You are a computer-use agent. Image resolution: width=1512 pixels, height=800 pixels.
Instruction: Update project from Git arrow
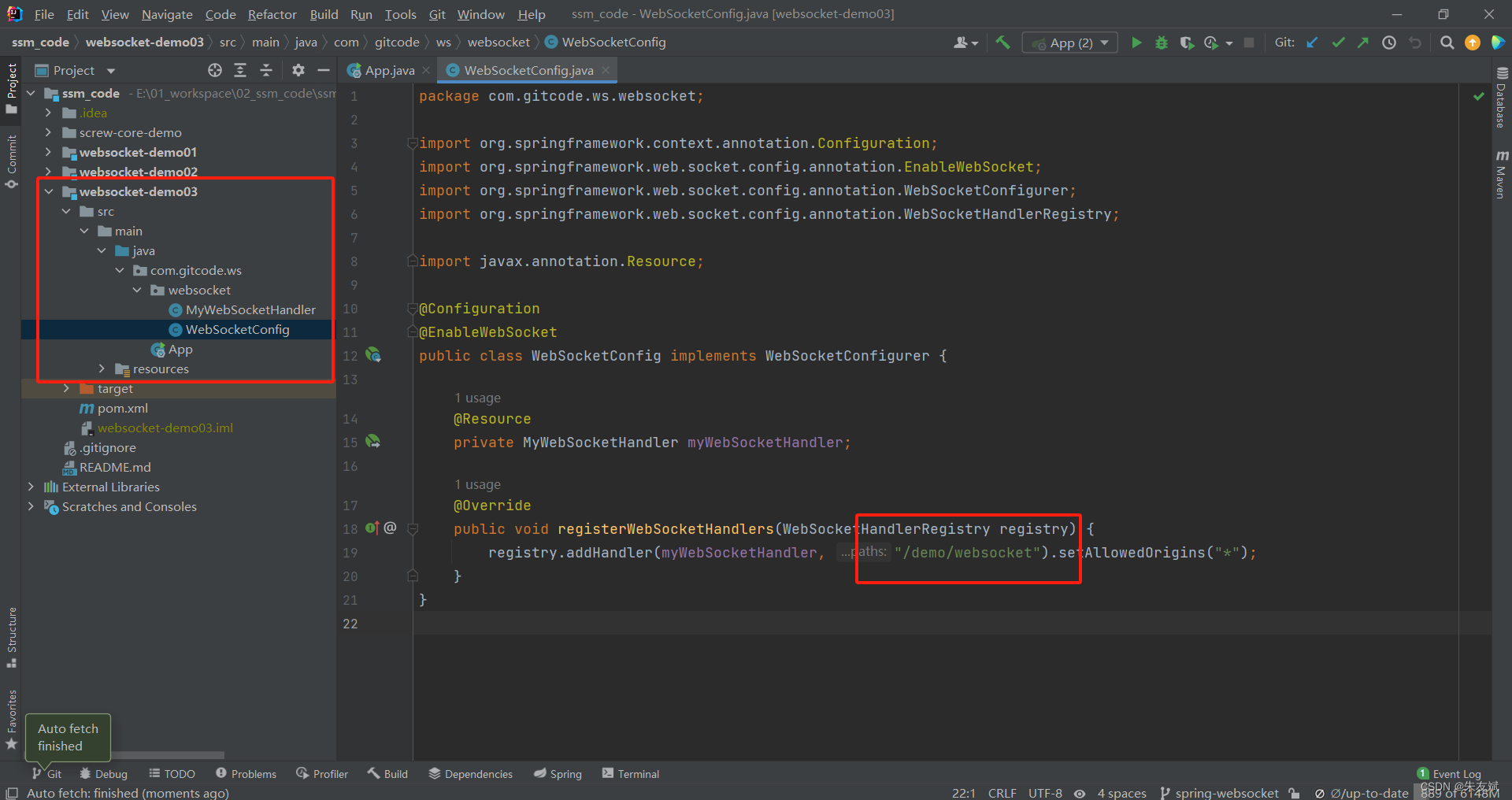coord(1312,43)
